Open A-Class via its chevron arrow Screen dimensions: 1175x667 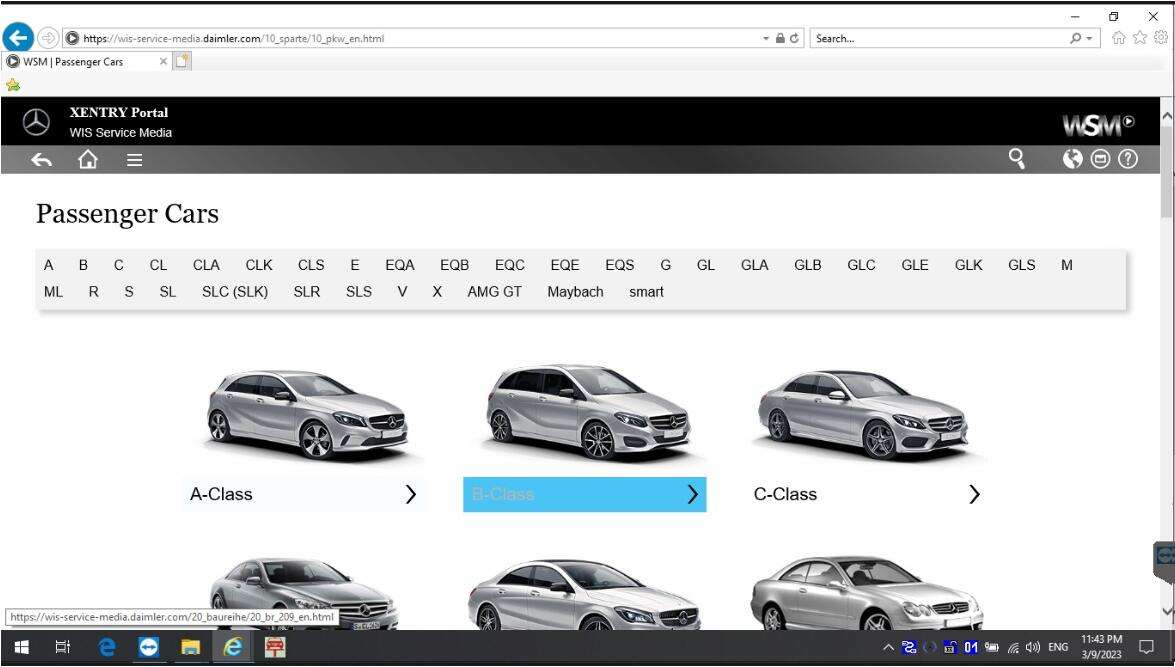point(411,494)
